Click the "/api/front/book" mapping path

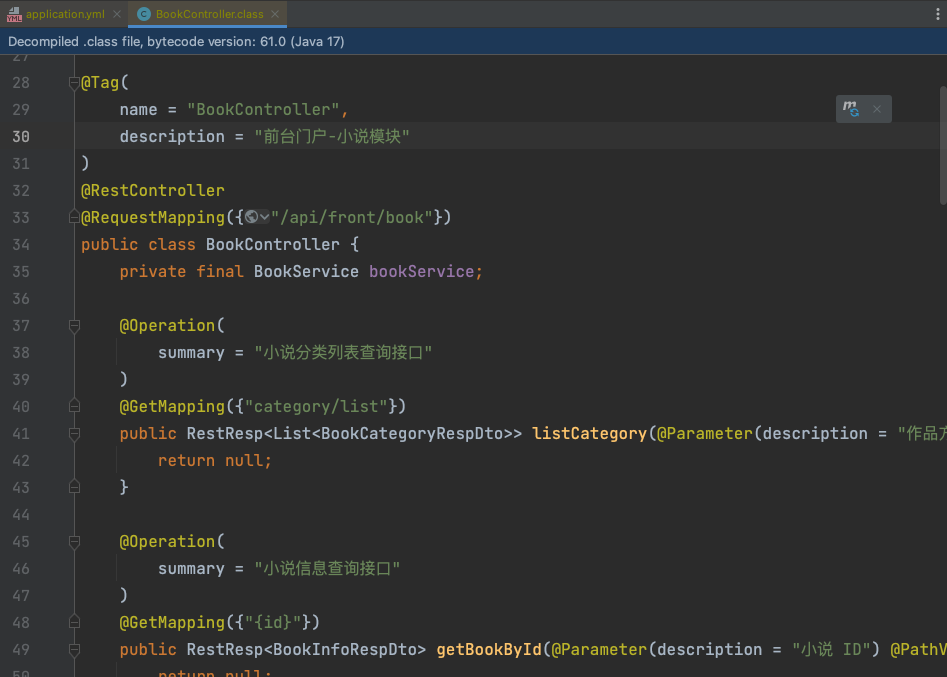tap(352, 217)
